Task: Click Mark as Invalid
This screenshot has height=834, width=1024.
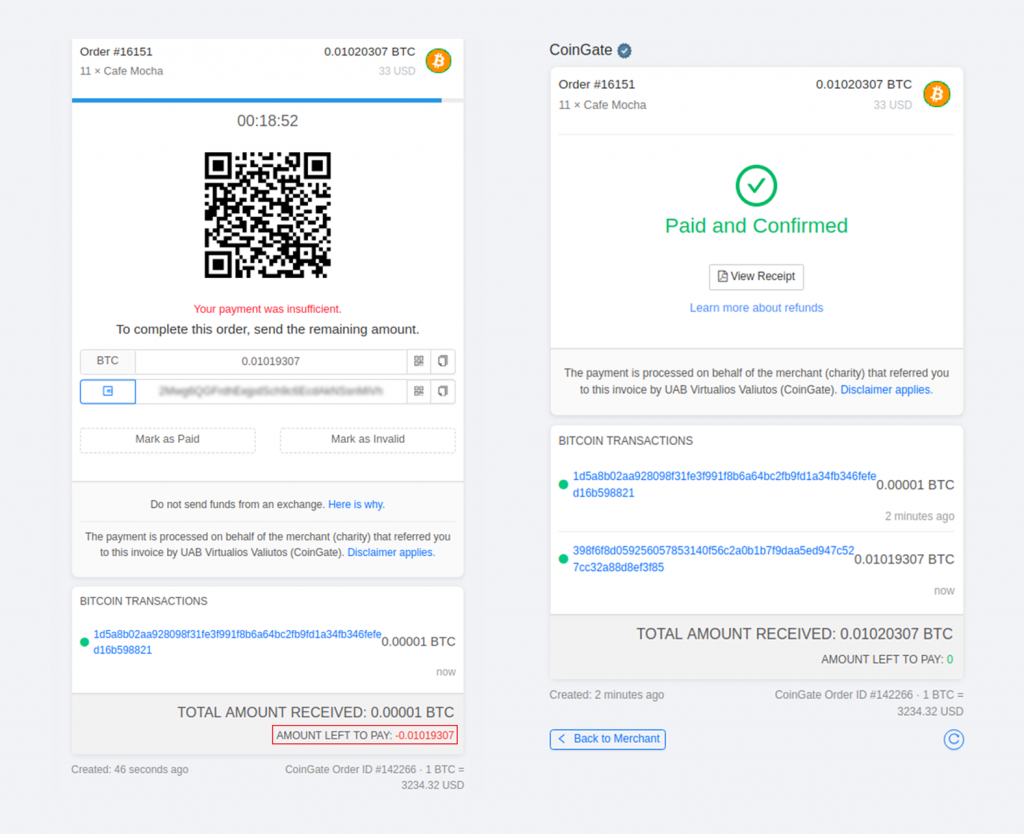Action: click(368, 440)
